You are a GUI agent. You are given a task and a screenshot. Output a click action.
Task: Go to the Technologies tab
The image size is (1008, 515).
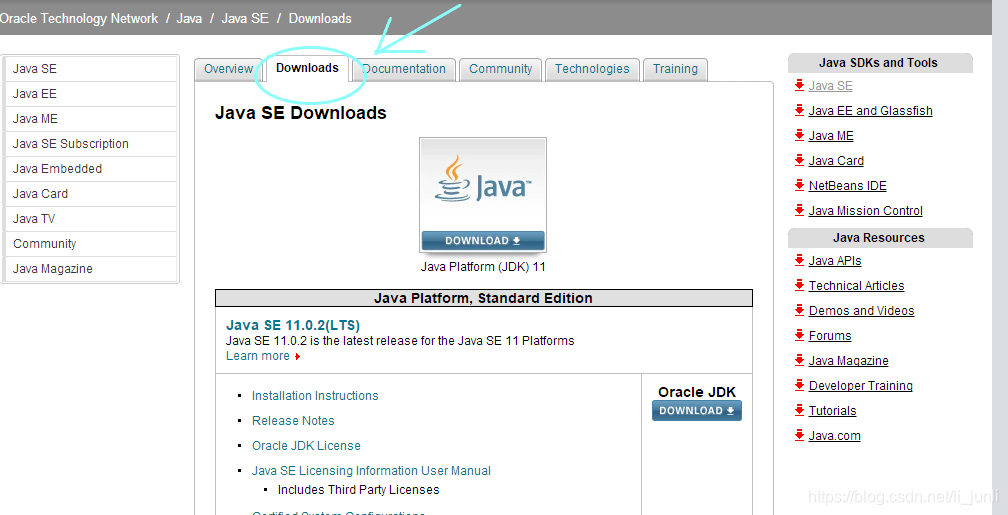coord(592,69)
